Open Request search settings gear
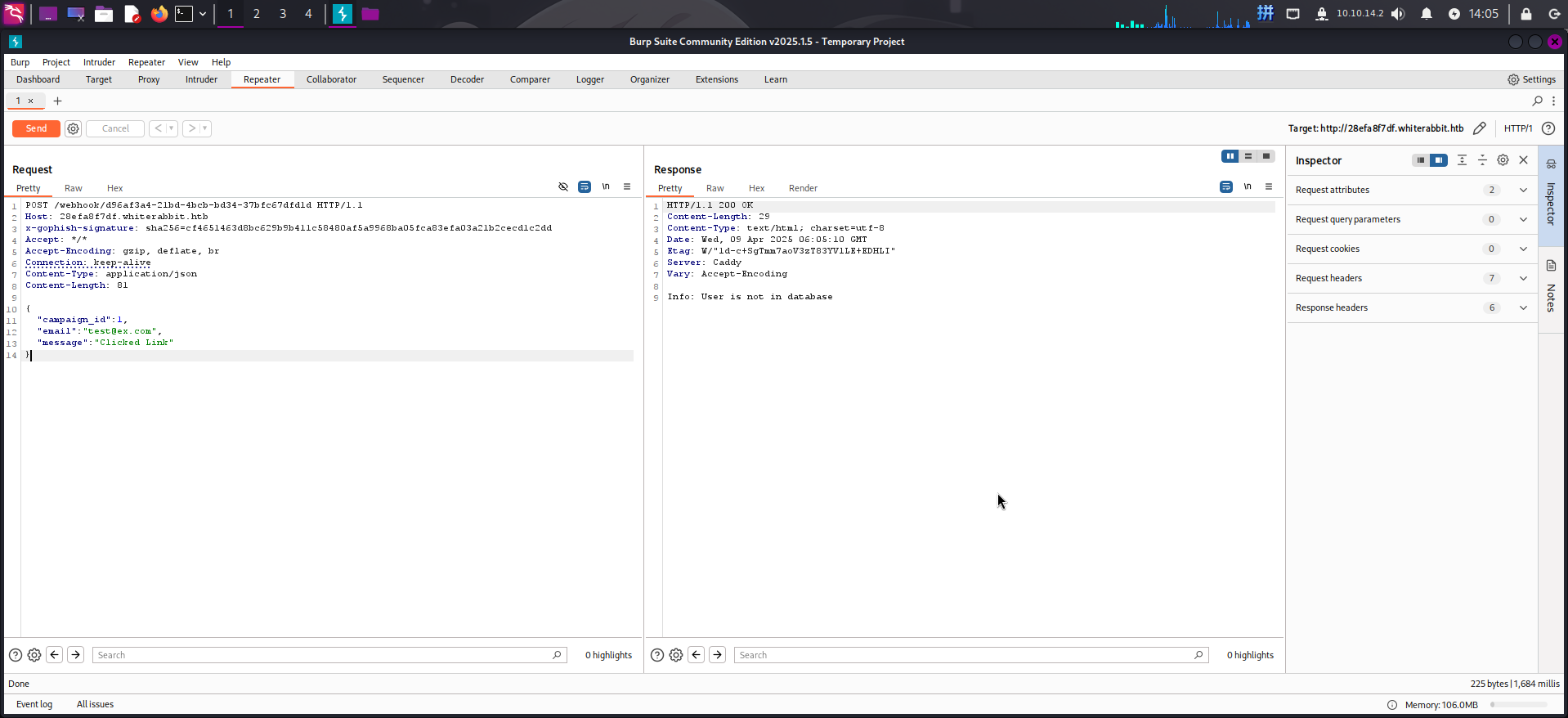 click(34, 655)
